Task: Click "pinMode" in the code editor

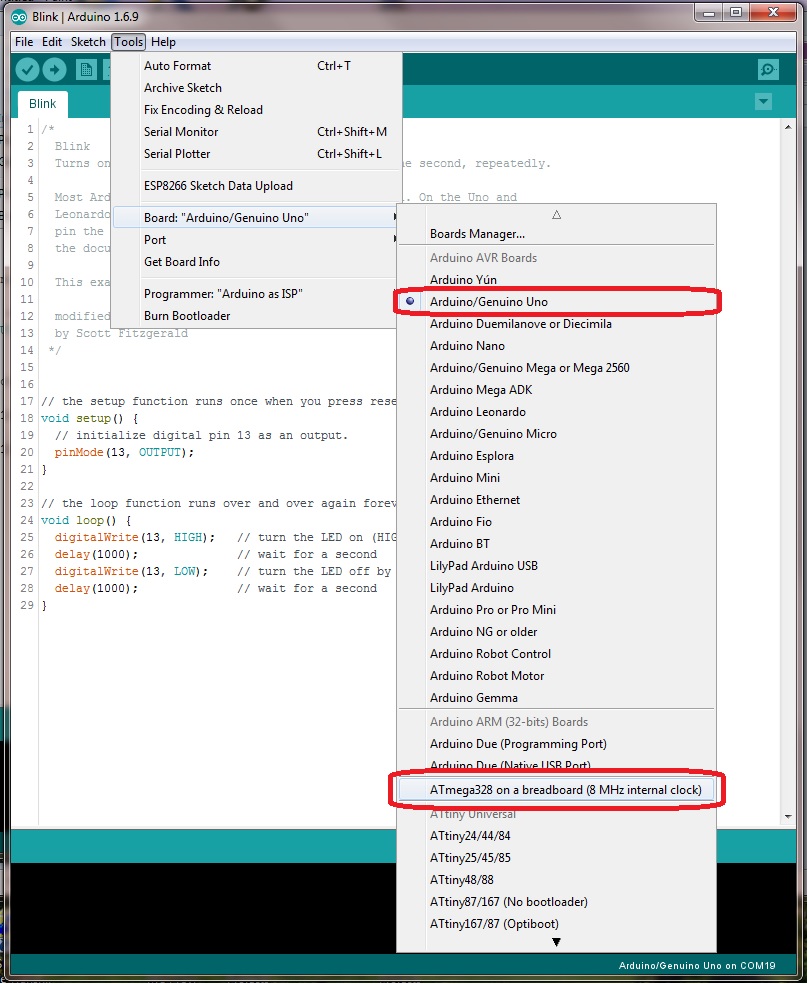Action: pos(79,452)
